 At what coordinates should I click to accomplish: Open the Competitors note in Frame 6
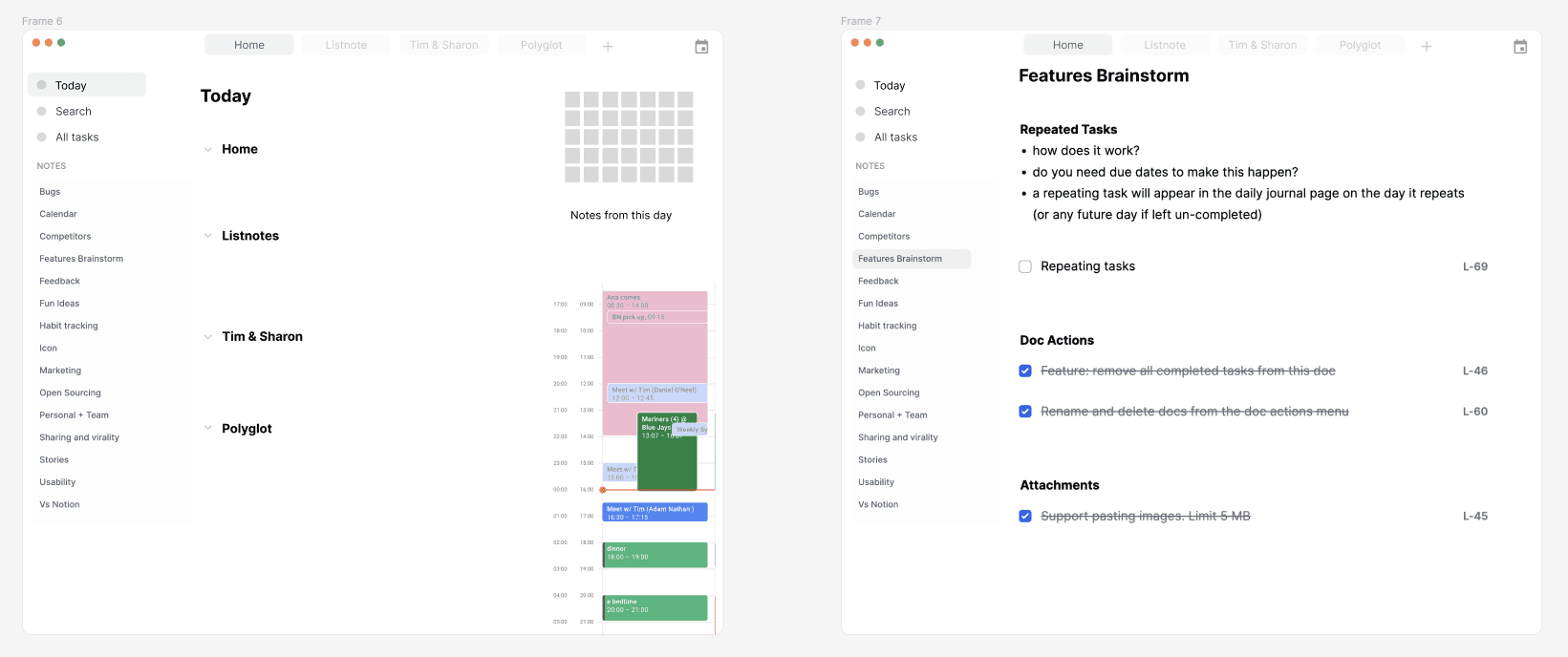pyautogui.click(x=65, y=236)
